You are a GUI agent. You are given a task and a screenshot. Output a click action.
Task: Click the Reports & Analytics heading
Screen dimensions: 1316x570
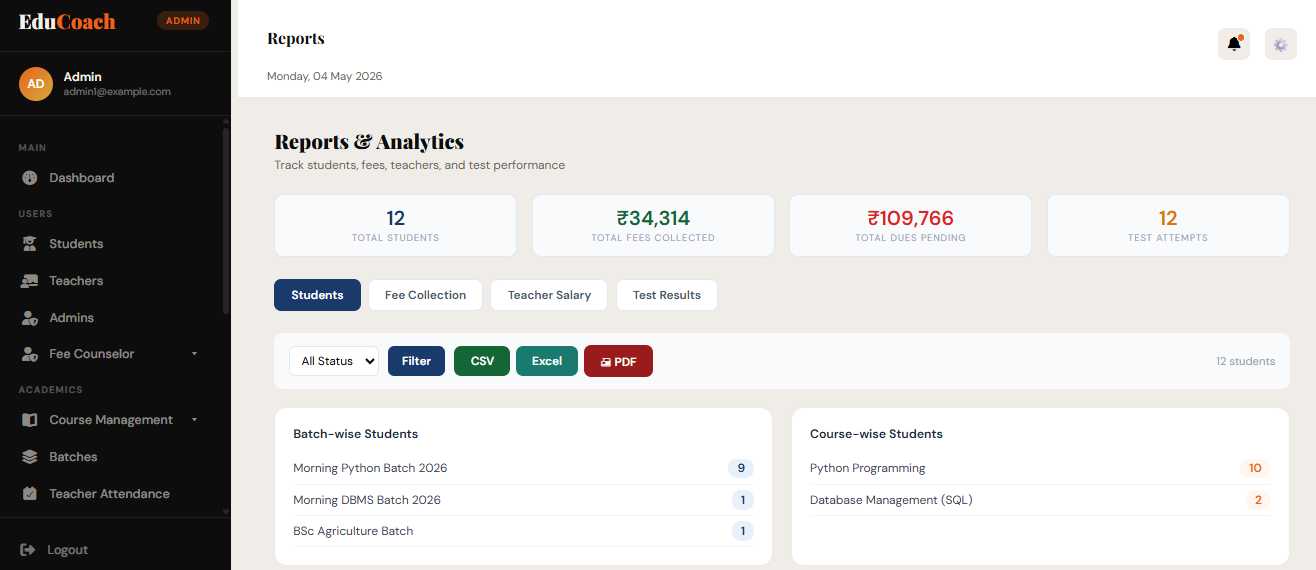369,142
